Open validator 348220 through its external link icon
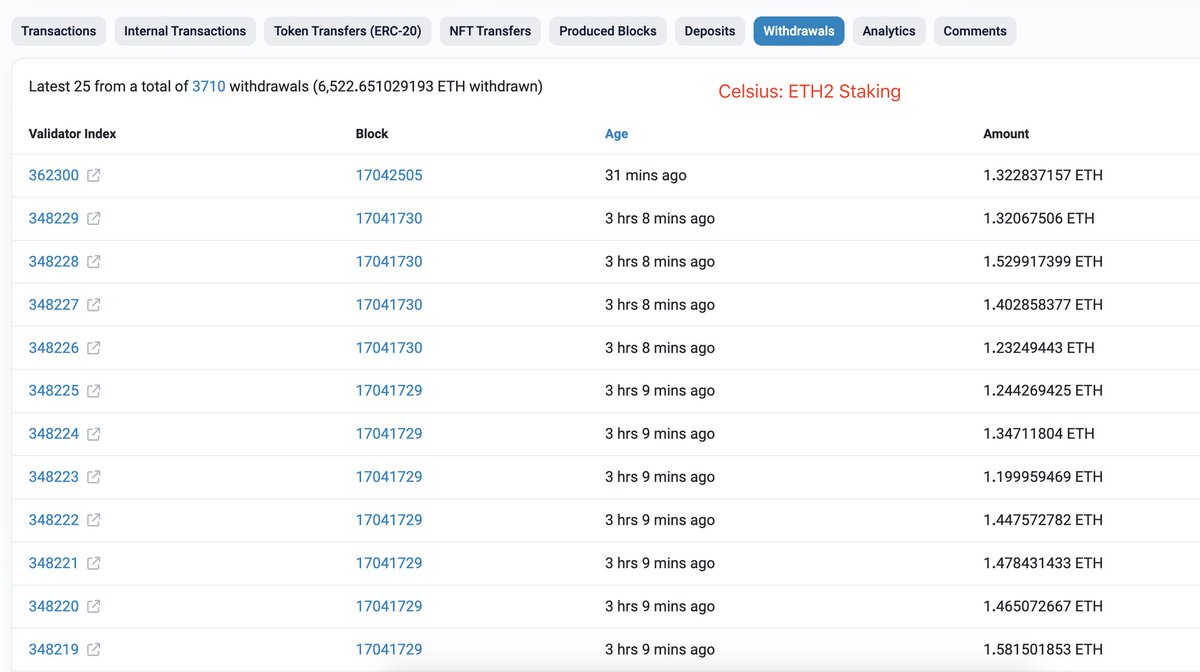The image size is (1200, 672). [x=95, y=606]
